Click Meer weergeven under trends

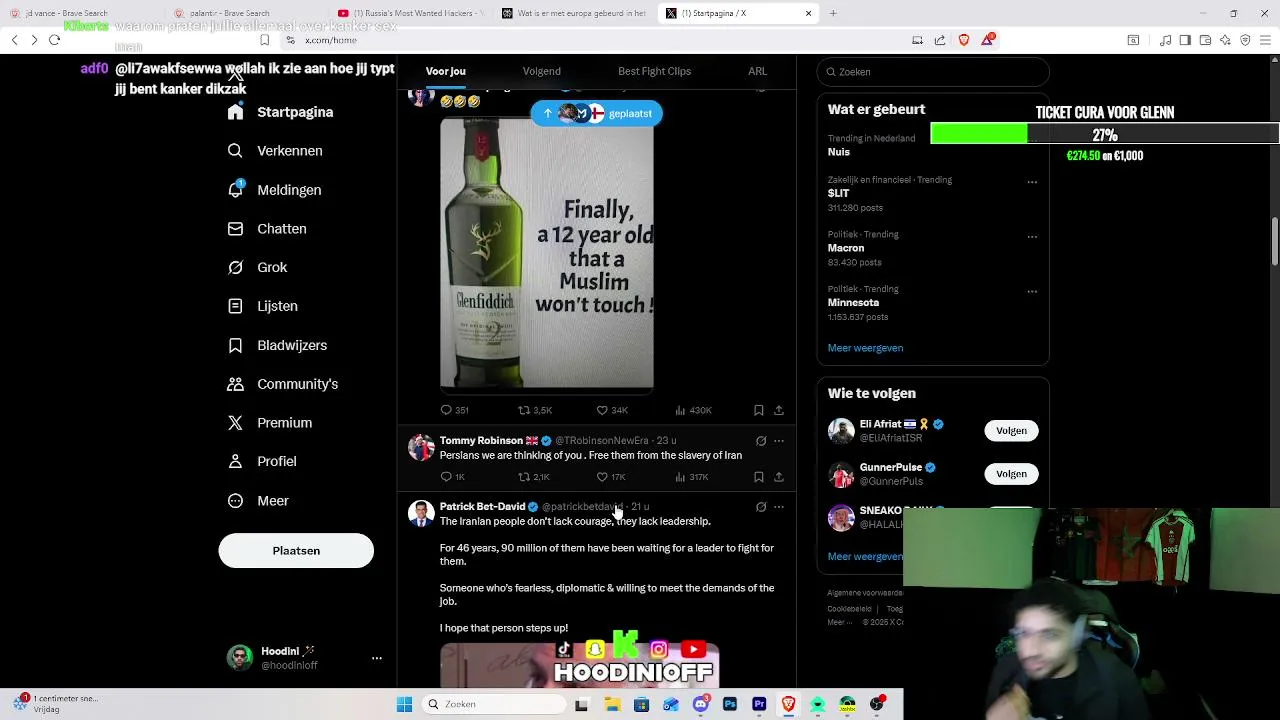coord(865,348)
